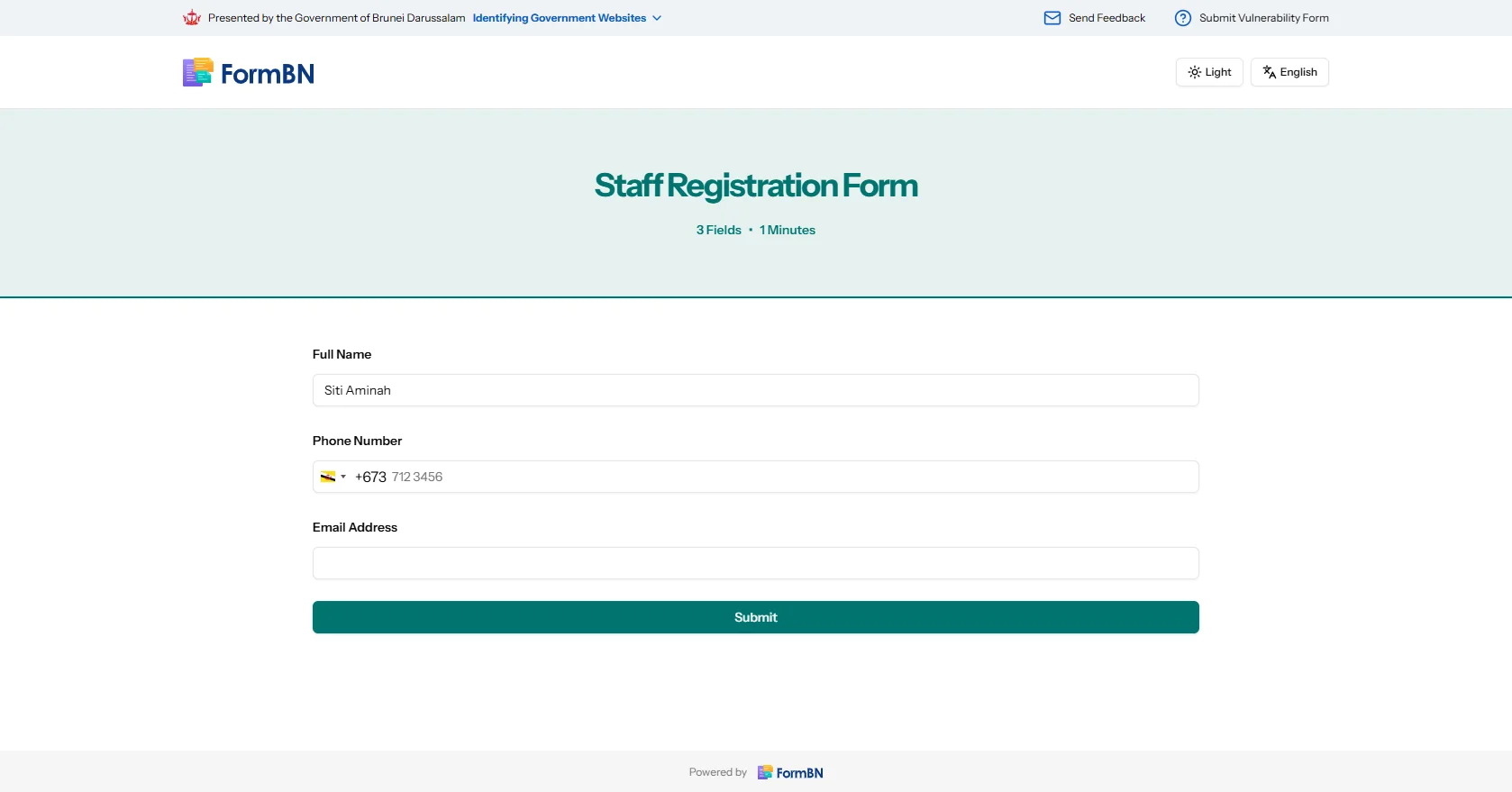The height and width of the screenshot is (792, 1512).
Task: Click the FormBN logo icon in header
Action: pyautogui.click(x=198, y=72)
